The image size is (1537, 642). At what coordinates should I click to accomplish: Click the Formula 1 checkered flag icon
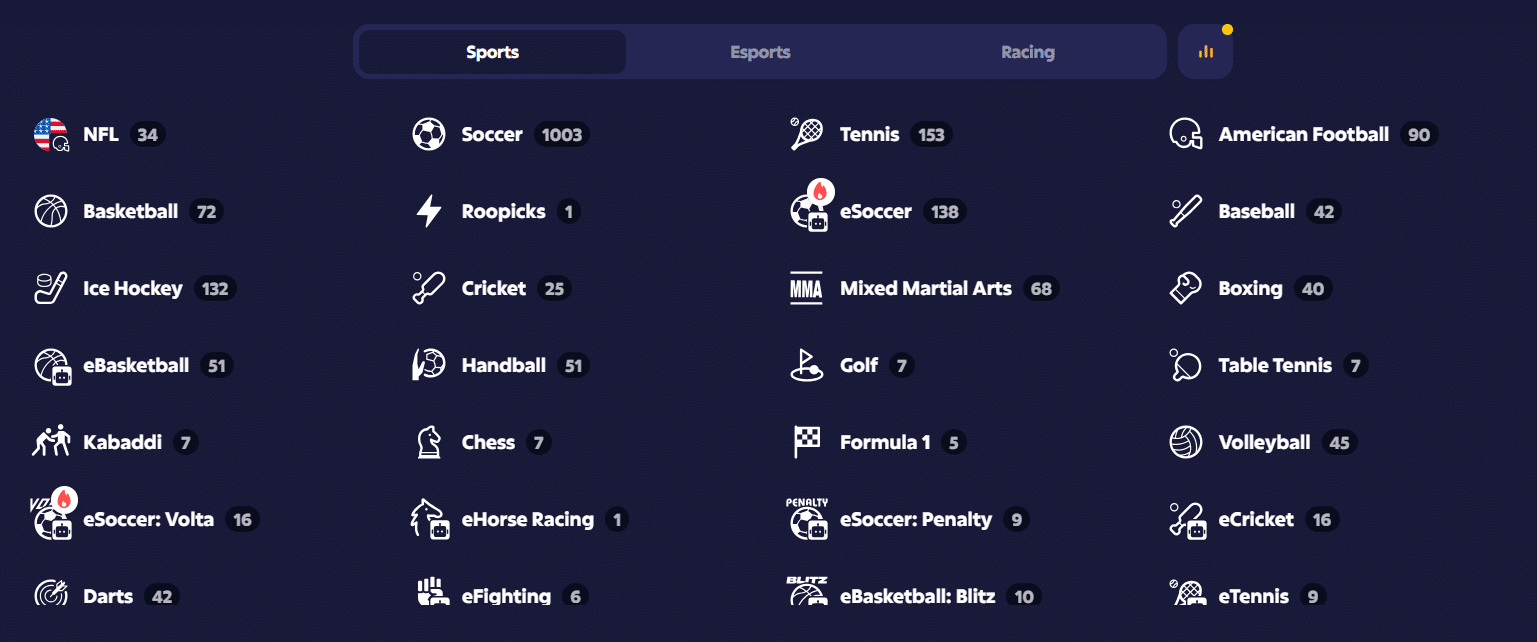point(806,442)
